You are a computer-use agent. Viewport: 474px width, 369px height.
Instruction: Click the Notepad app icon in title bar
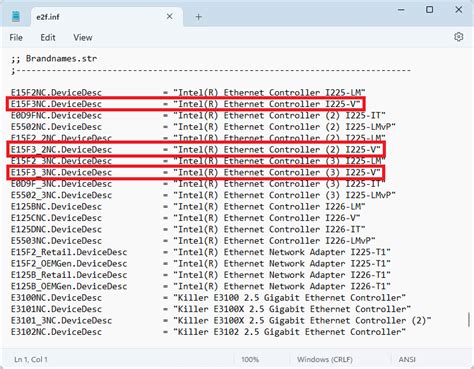point(16,16)
